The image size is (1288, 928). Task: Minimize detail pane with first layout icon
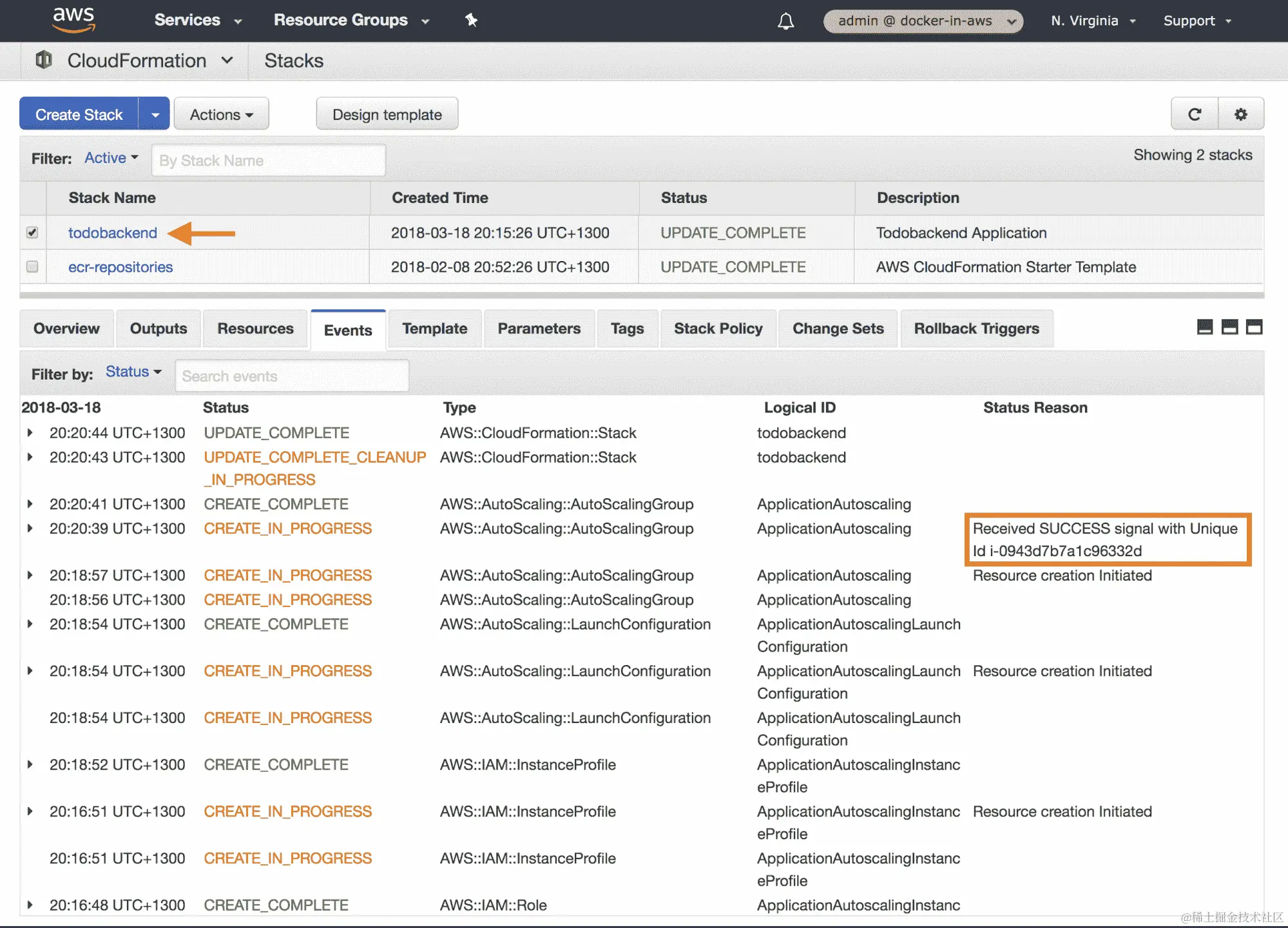1204,327
